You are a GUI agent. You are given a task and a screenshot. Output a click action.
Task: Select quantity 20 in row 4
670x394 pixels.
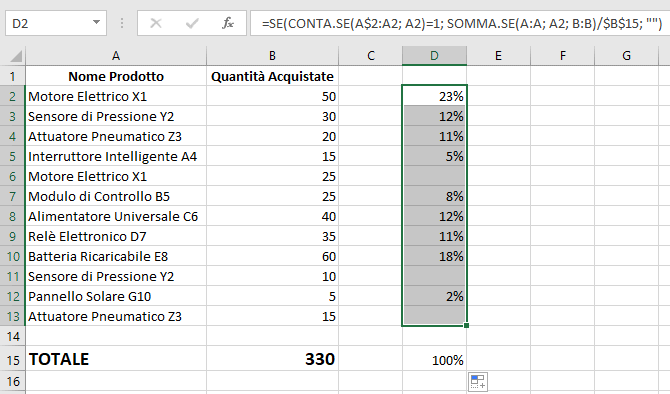point(272,136)
